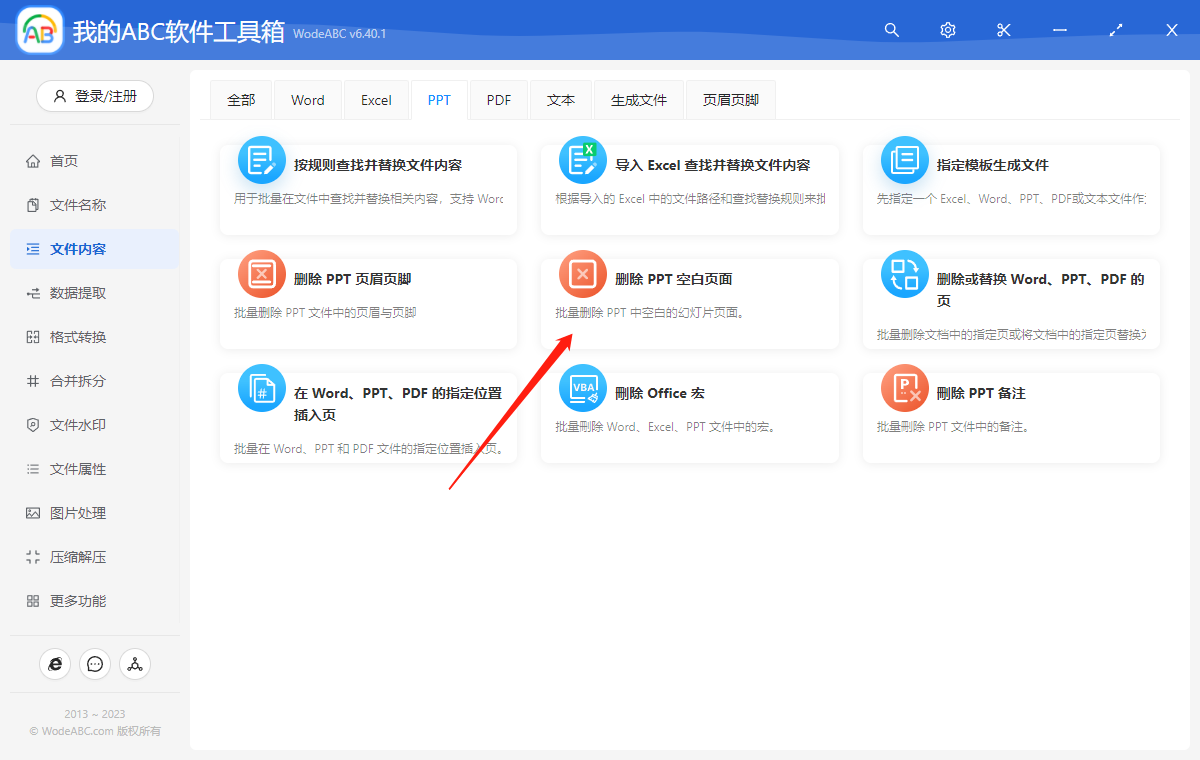Click the scissors screenshot tool icon

(x=1003, y=30)
